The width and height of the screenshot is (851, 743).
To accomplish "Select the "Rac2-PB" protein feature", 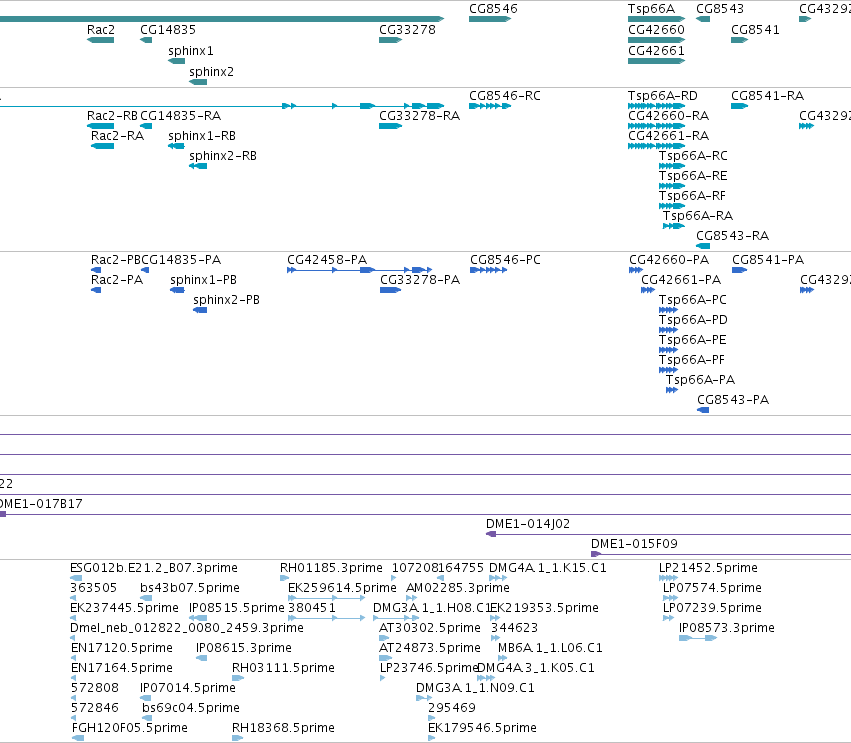I will tap(116, 261).
